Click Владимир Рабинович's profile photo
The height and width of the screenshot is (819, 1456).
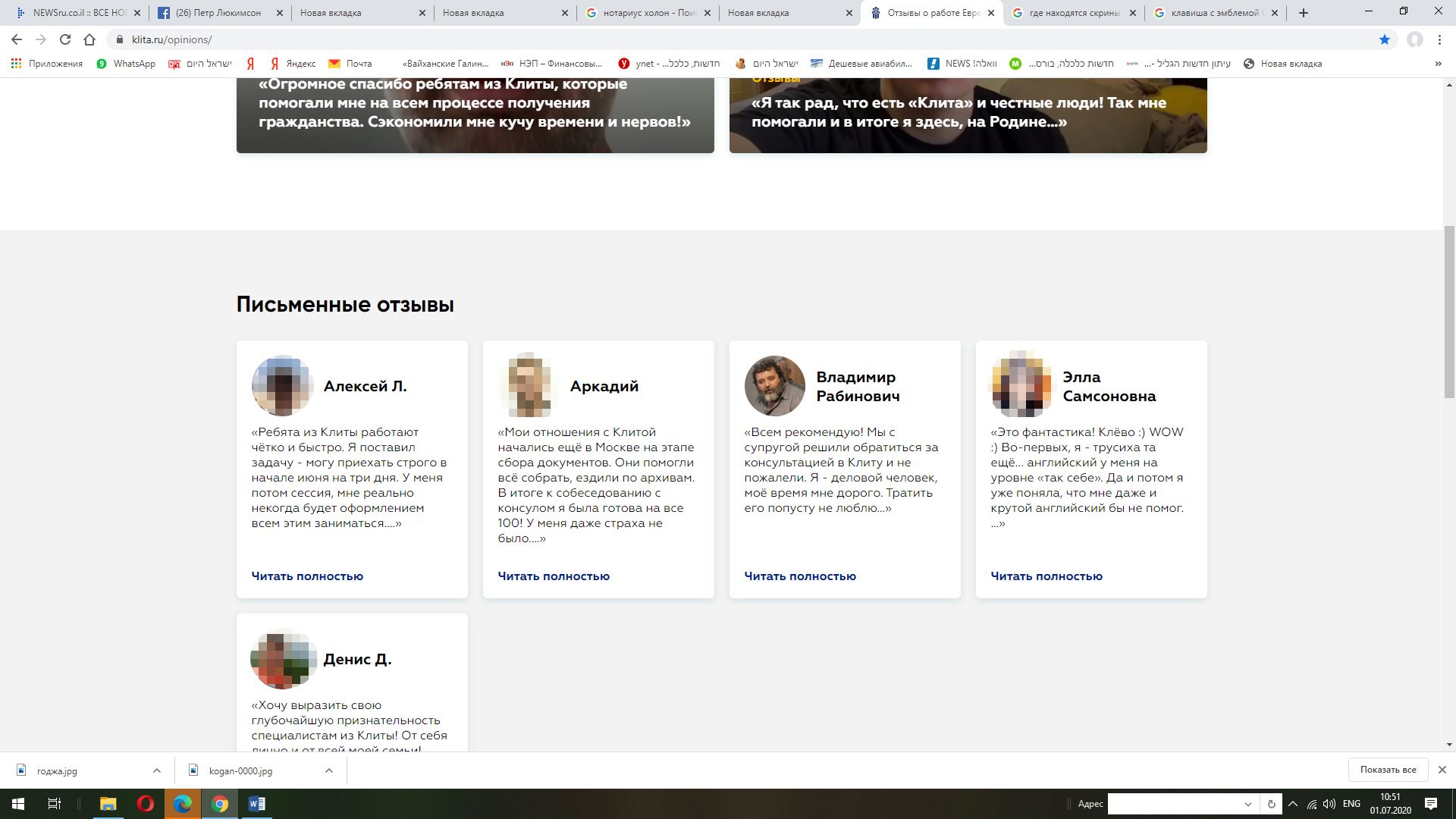coord(774,386)
